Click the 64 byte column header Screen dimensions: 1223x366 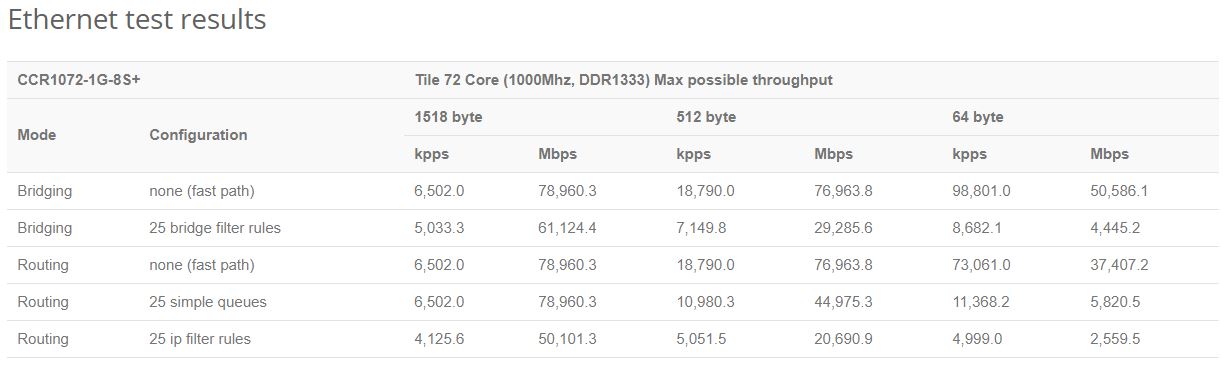[978, 117]
